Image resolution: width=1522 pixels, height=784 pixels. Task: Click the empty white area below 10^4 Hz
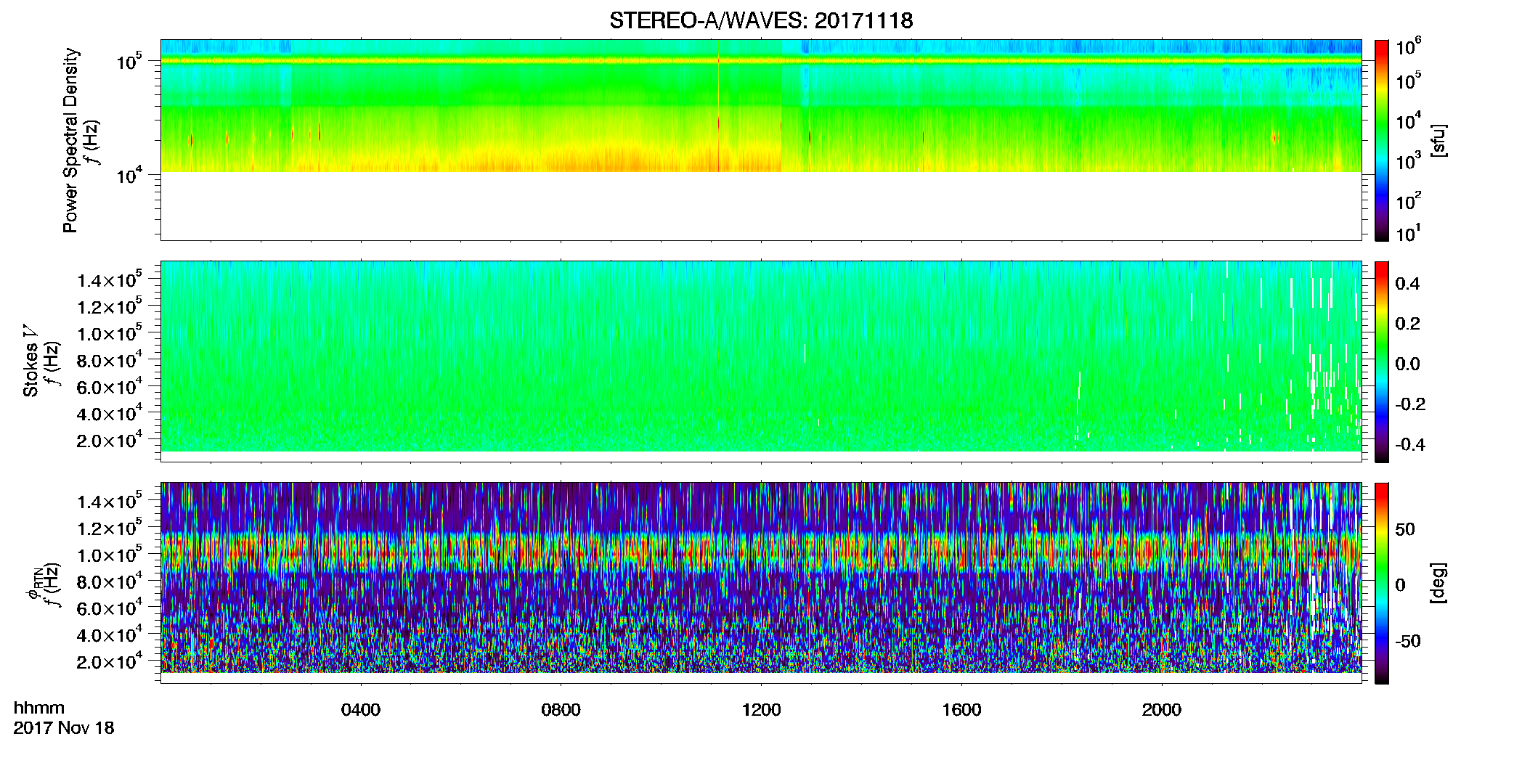(x=761, y=206)
